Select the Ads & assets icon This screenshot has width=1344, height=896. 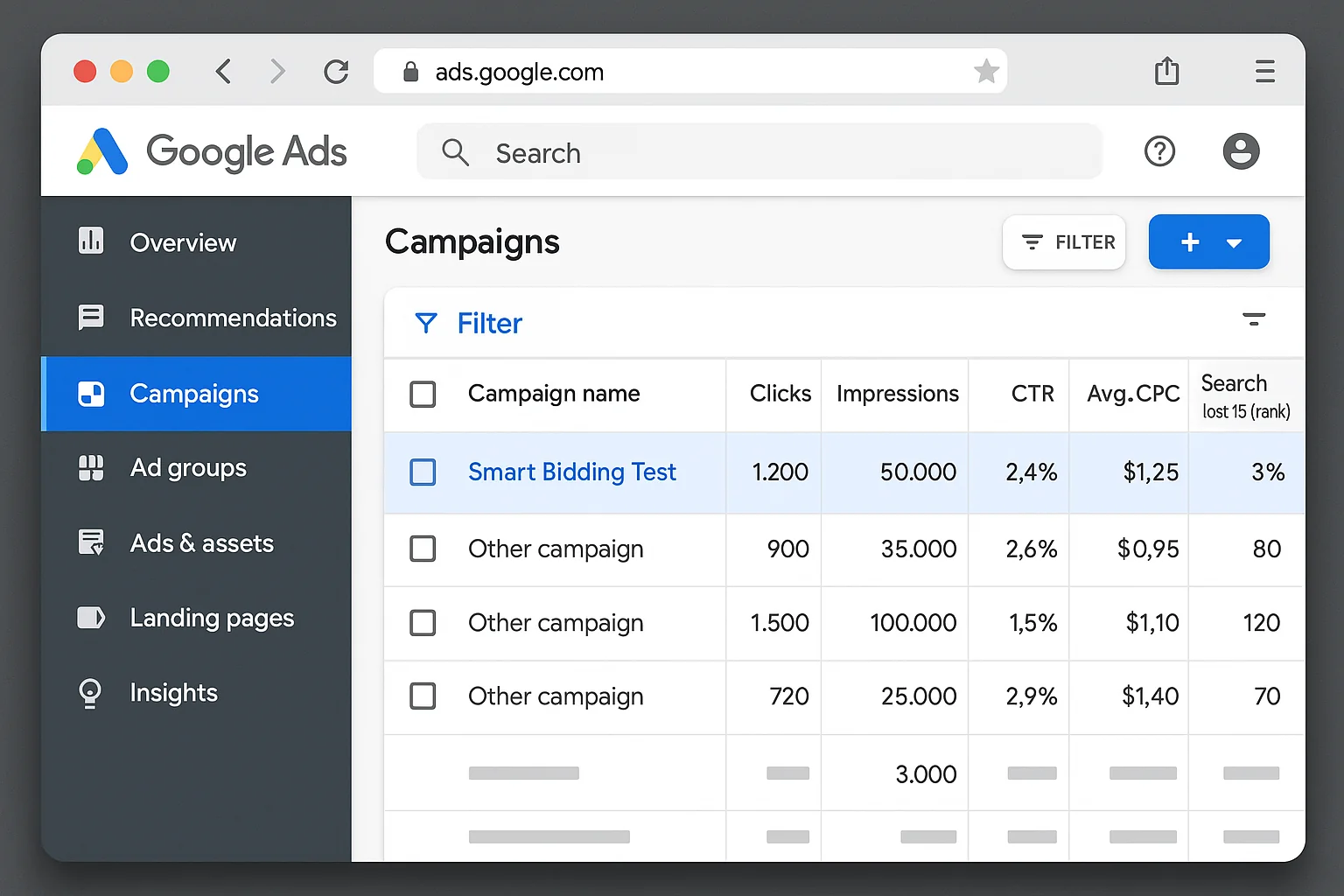coord(91,542)
